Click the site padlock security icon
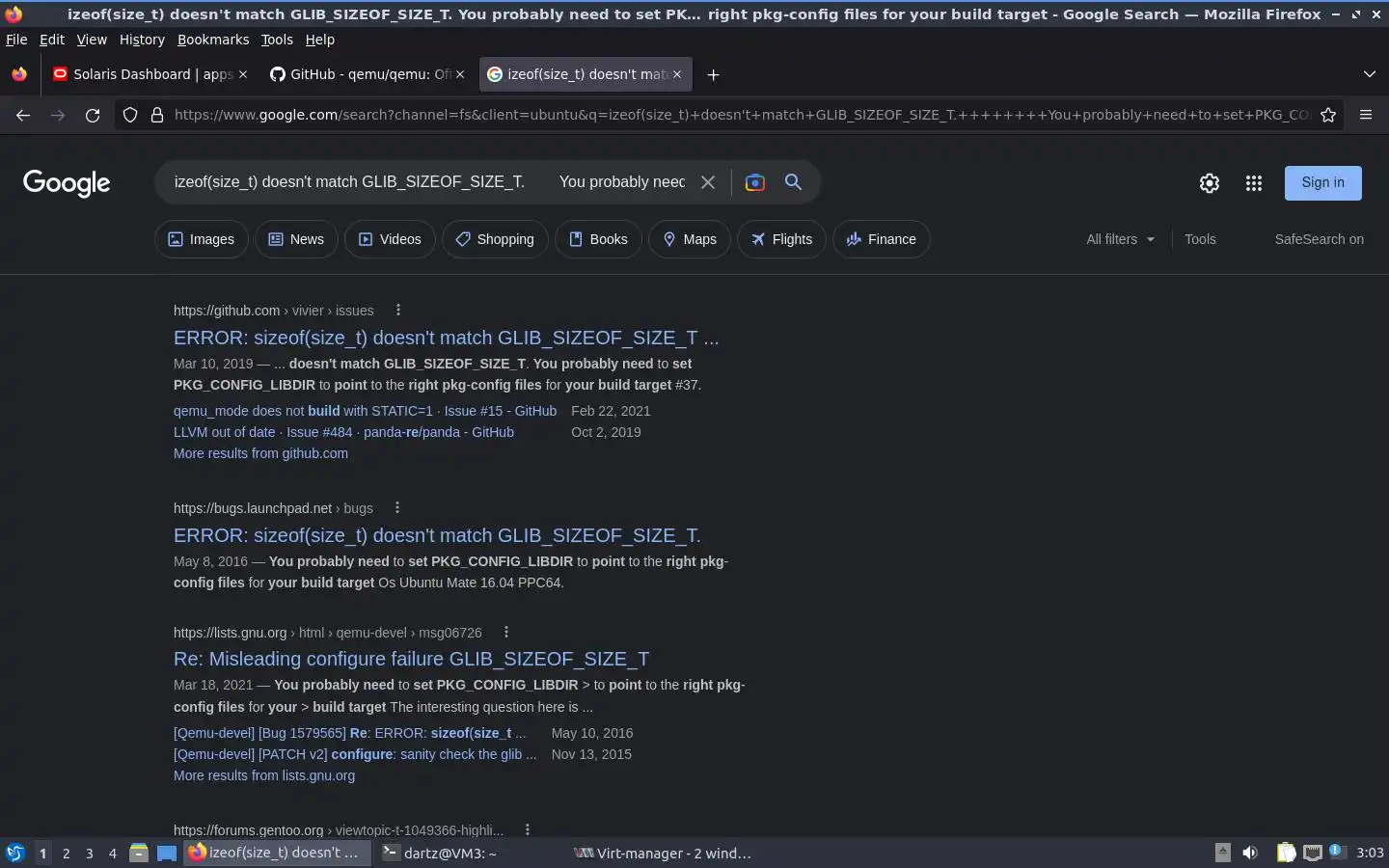 click(157, 115)
